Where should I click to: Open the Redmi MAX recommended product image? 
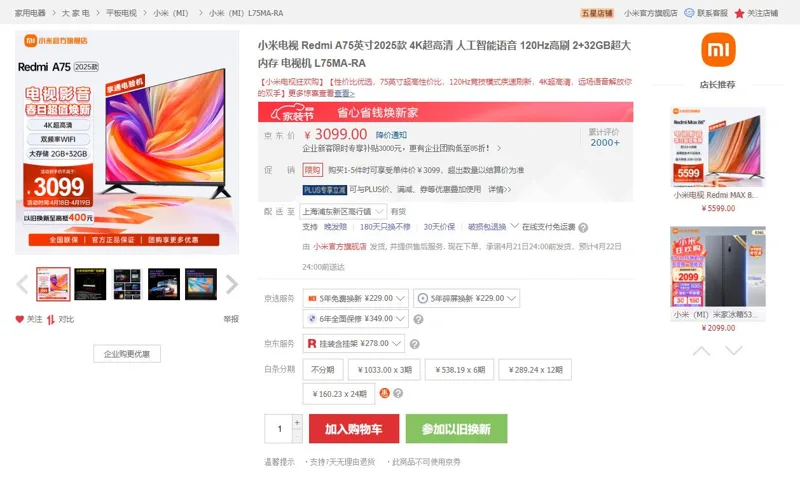pyautogui.click(x=718, y=147)
